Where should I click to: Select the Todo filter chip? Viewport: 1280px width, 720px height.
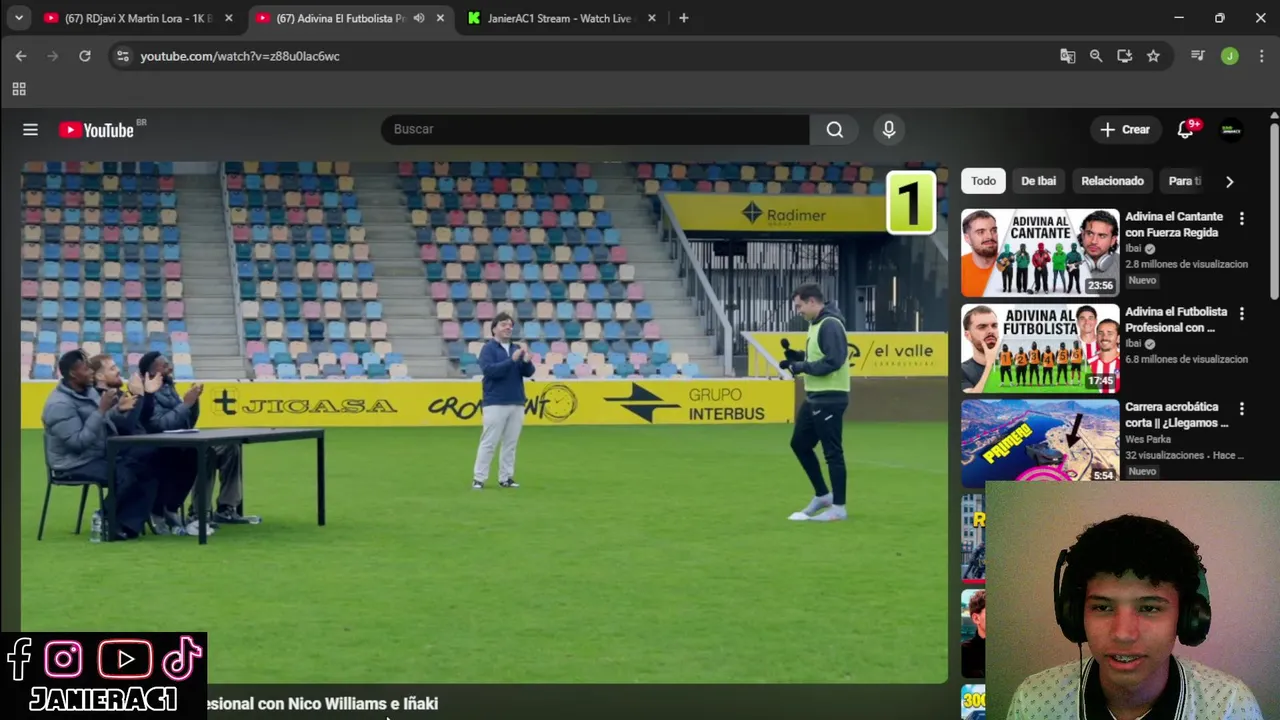(x=983, y=181)
